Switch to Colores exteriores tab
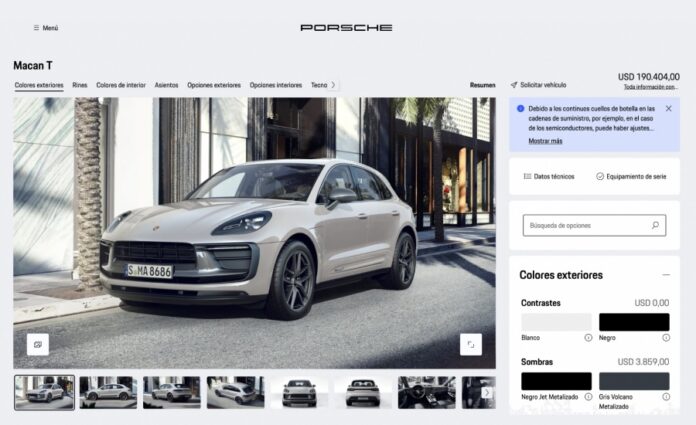The image size is (696, 425). (39, 85)
